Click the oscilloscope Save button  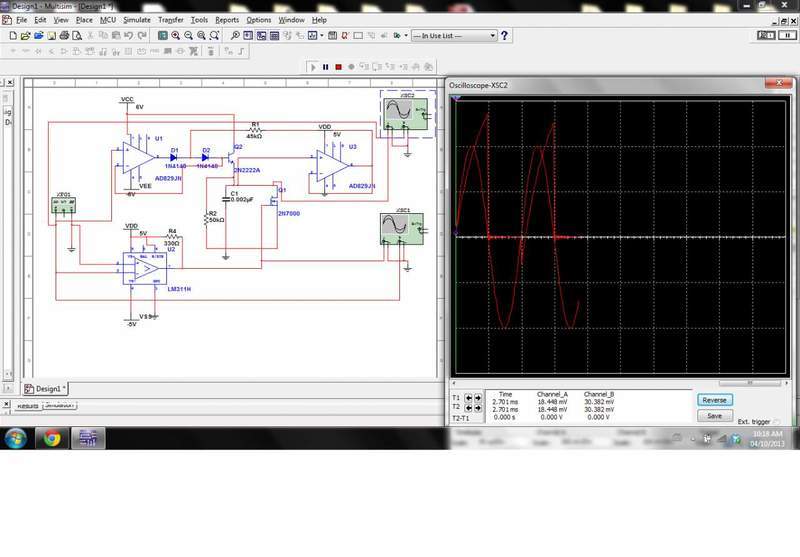coord(714,415)
